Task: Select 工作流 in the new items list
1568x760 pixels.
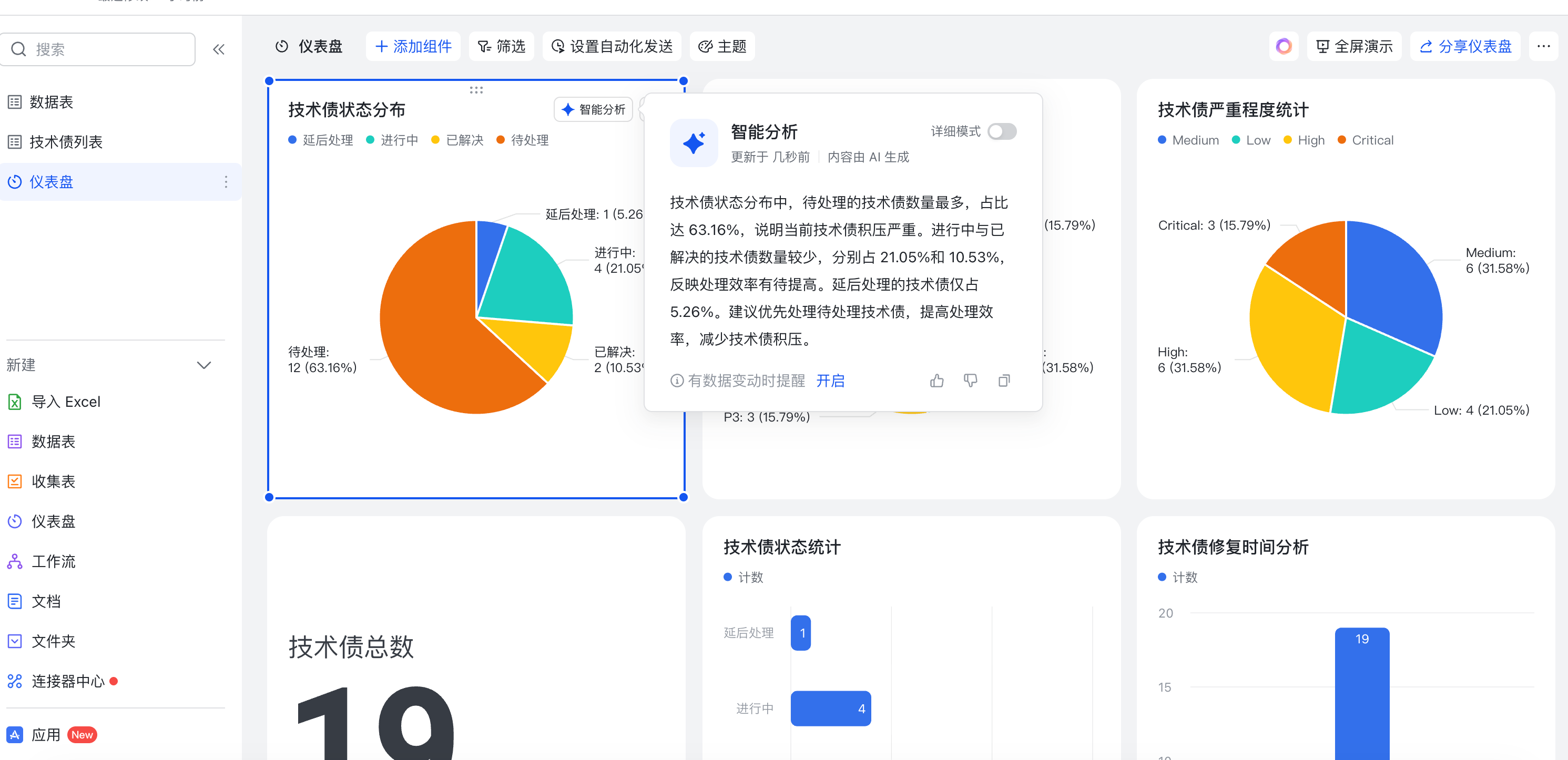Action: [53, 561]
